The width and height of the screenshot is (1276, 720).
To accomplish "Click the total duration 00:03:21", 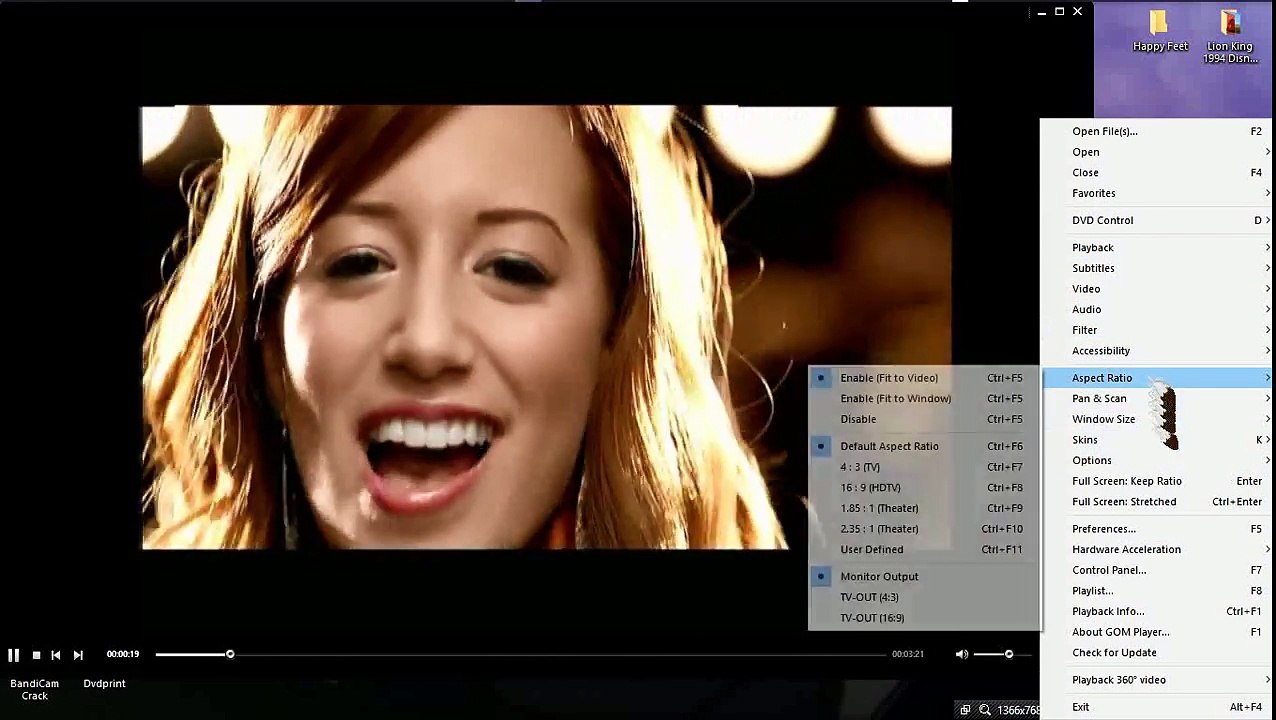I will pos(907,654).
